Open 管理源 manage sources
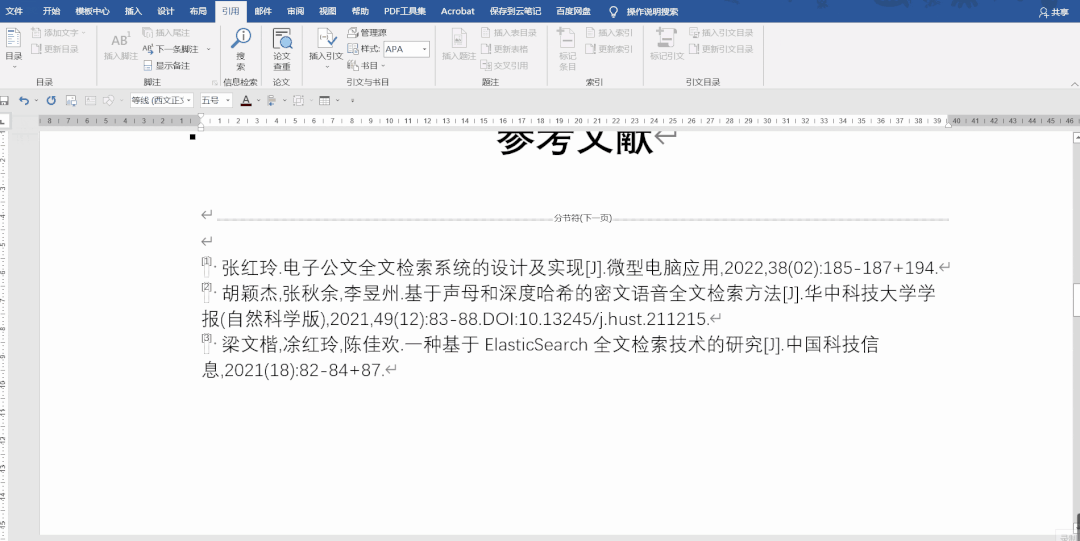The width and height of the screenshot is (1080, 541). click(x=366, y=32)
